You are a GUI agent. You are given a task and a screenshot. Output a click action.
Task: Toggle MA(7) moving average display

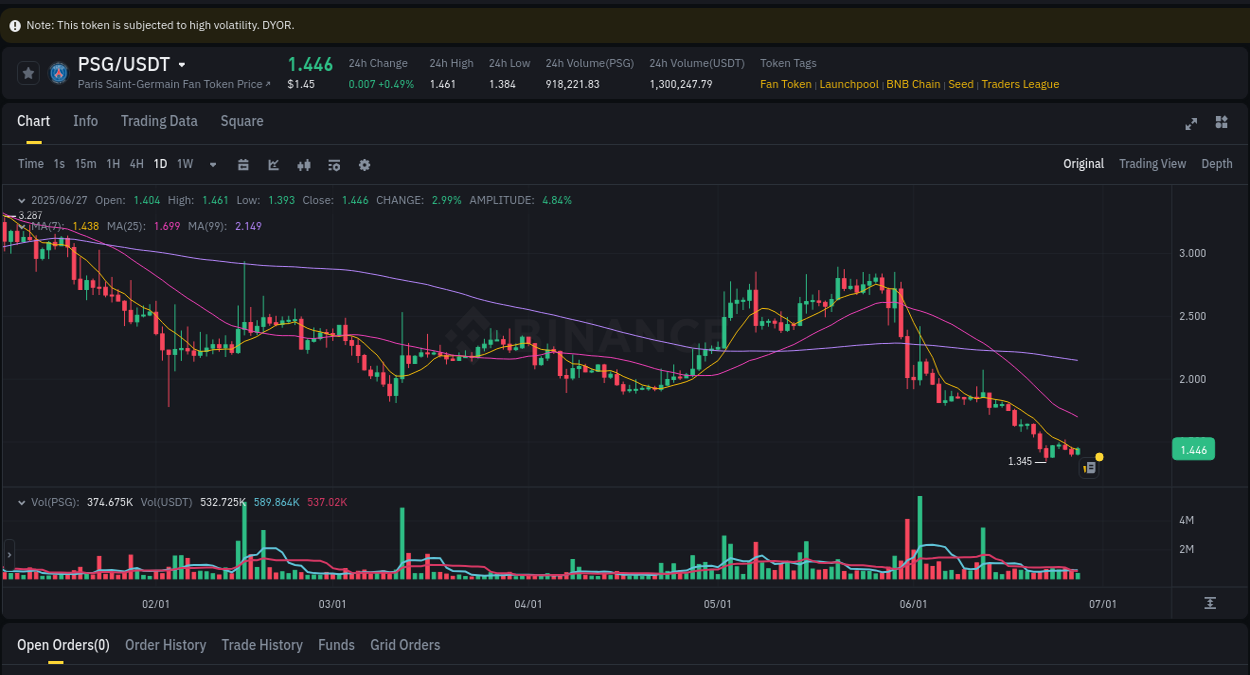pos(62,226)
